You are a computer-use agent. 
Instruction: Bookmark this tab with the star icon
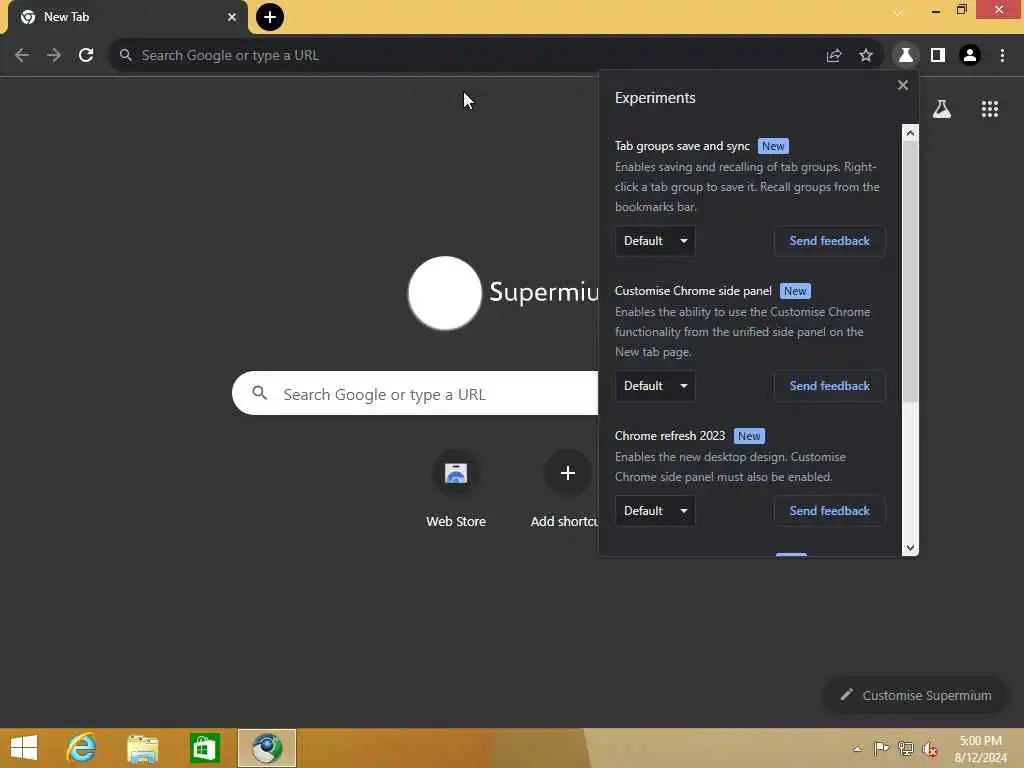click(x=866, y=56)
